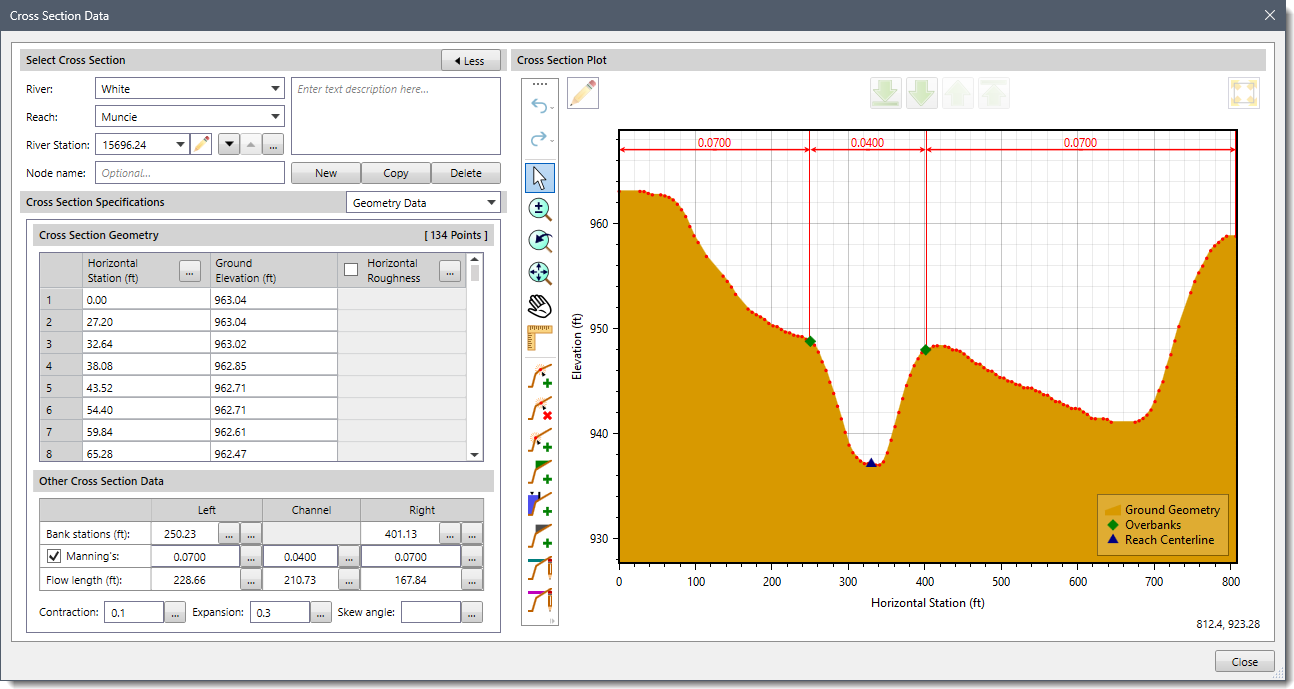Click the pencil icon beside River Station
The width and height of the screenshot is (1294, 689).
tap(202, 144)
